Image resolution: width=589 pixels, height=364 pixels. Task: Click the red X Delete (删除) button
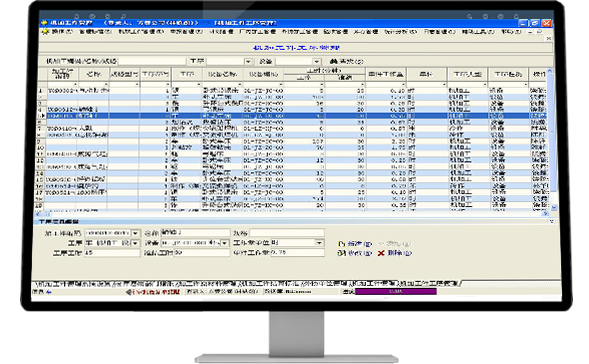(x=394, y=253)
